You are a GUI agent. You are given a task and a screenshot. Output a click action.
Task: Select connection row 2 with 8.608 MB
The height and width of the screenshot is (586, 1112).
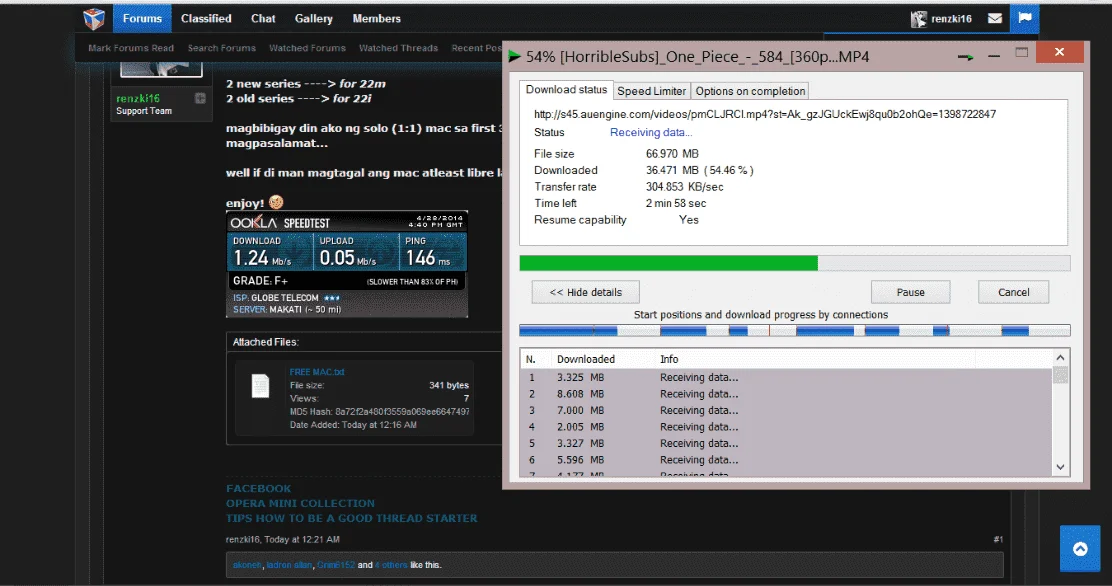[x=786, y=394]
